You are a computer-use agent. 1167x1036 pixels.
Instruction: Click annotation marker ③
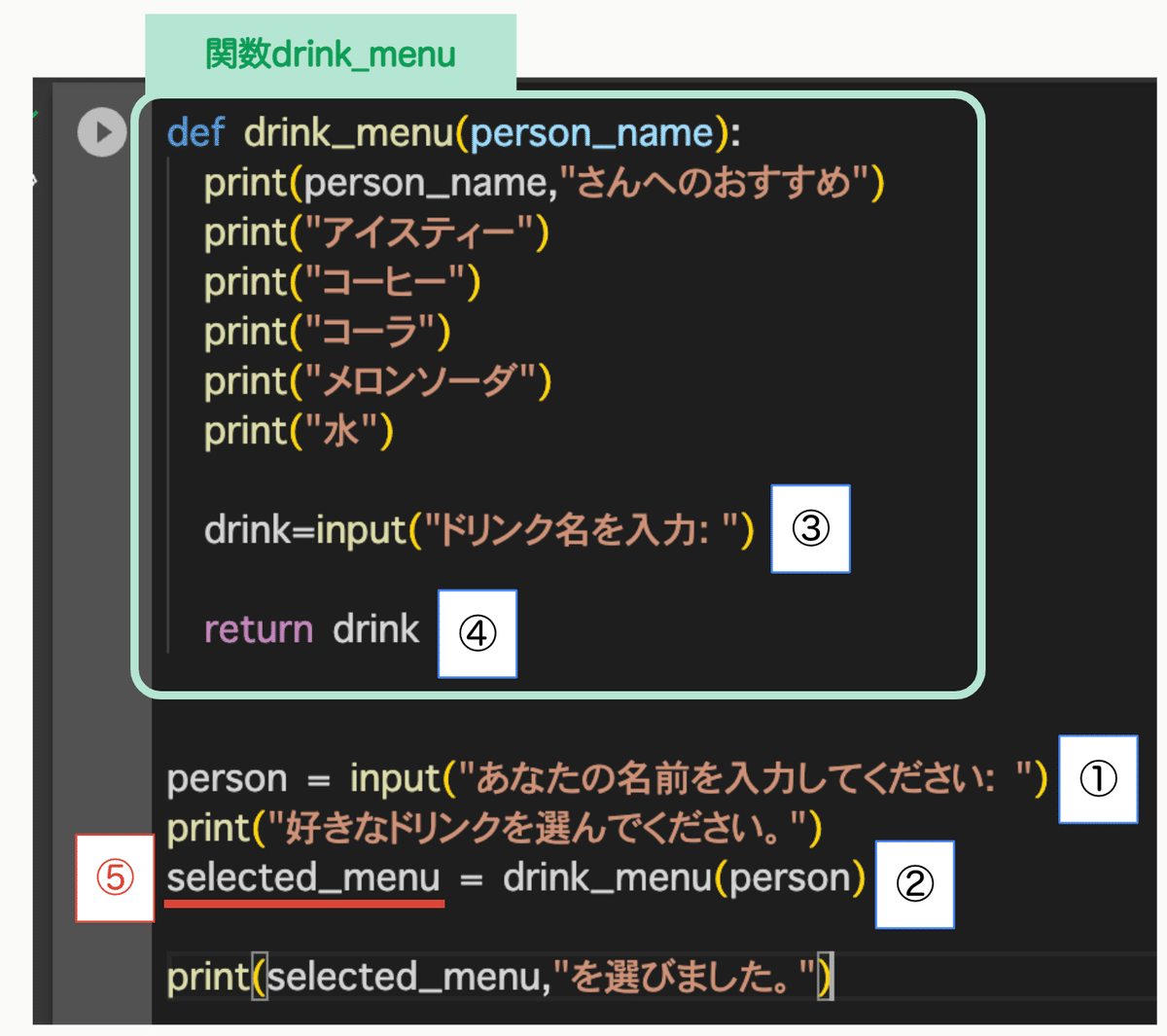[x=810, y=529]
